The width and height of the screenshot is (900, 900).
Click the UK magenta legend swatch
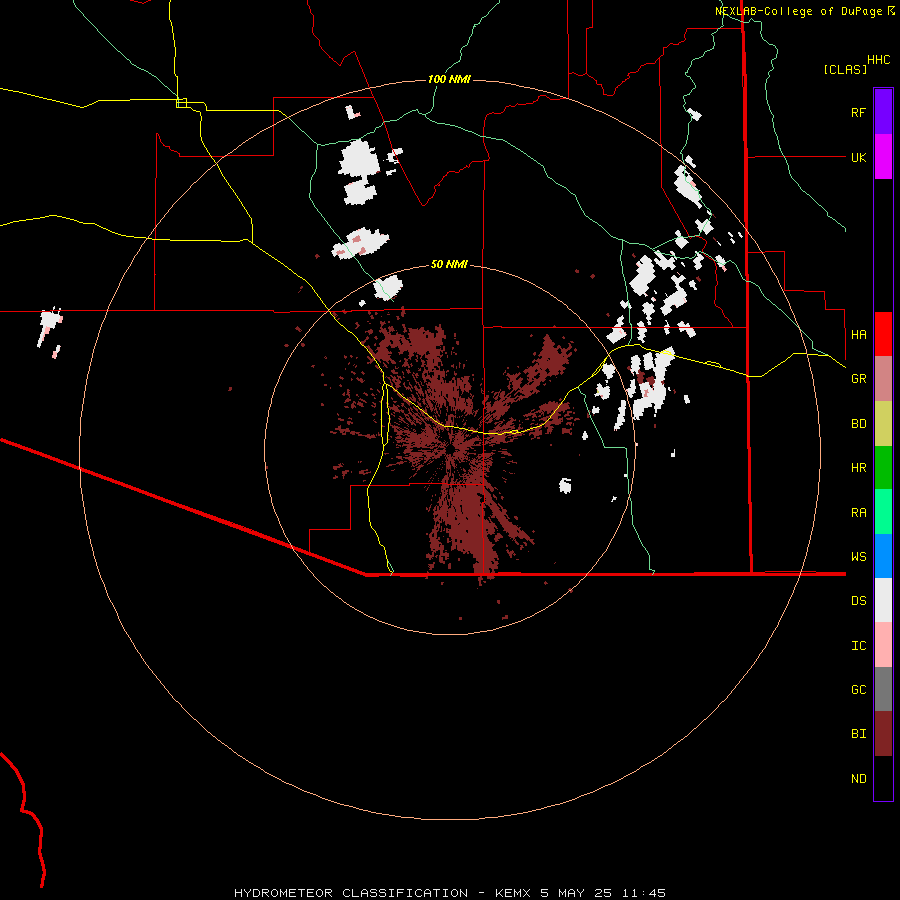pos(883,157)
